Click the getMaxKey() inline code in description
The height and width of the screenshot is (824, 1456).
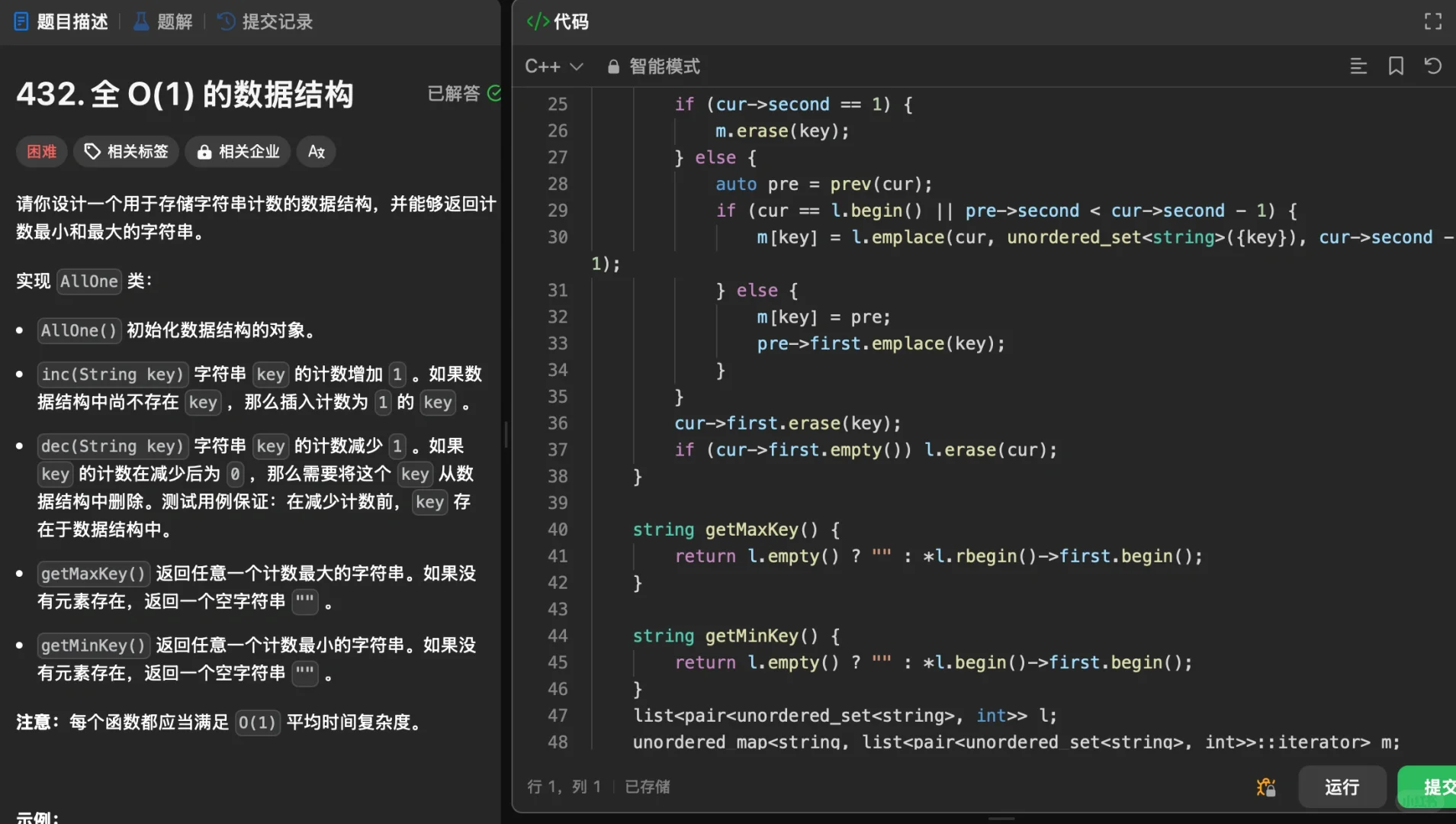coord(93,574)
